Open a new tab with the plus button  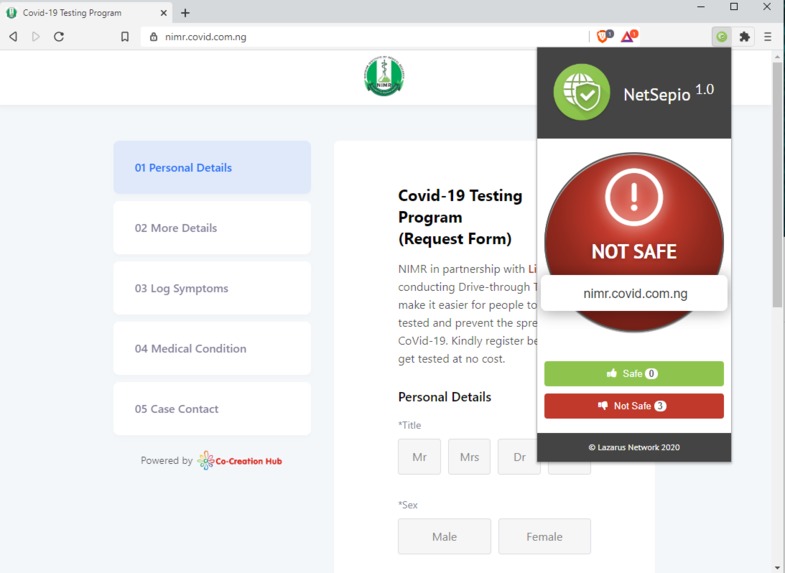(x=185, y=13)
